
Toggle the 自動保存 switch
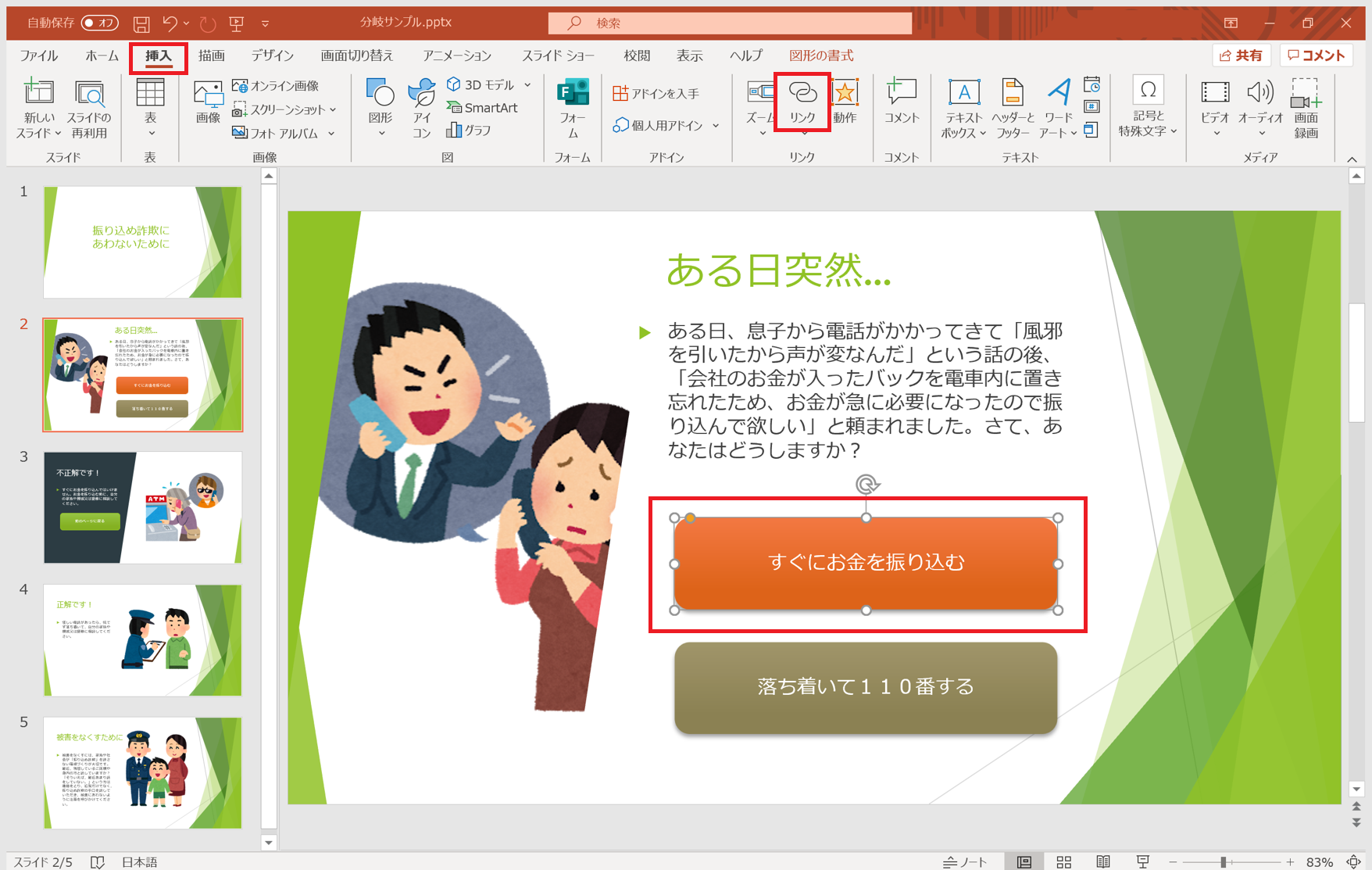click(99, 23)
